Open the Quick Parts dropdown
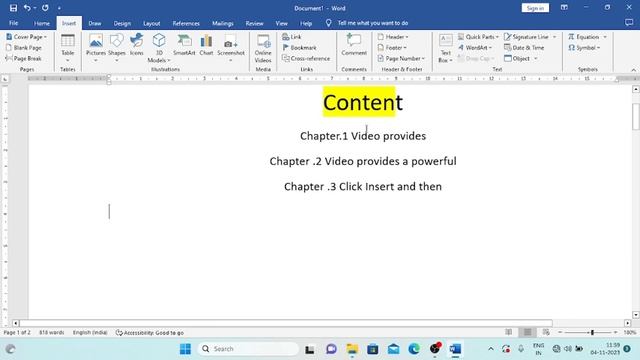 (478, 37)
